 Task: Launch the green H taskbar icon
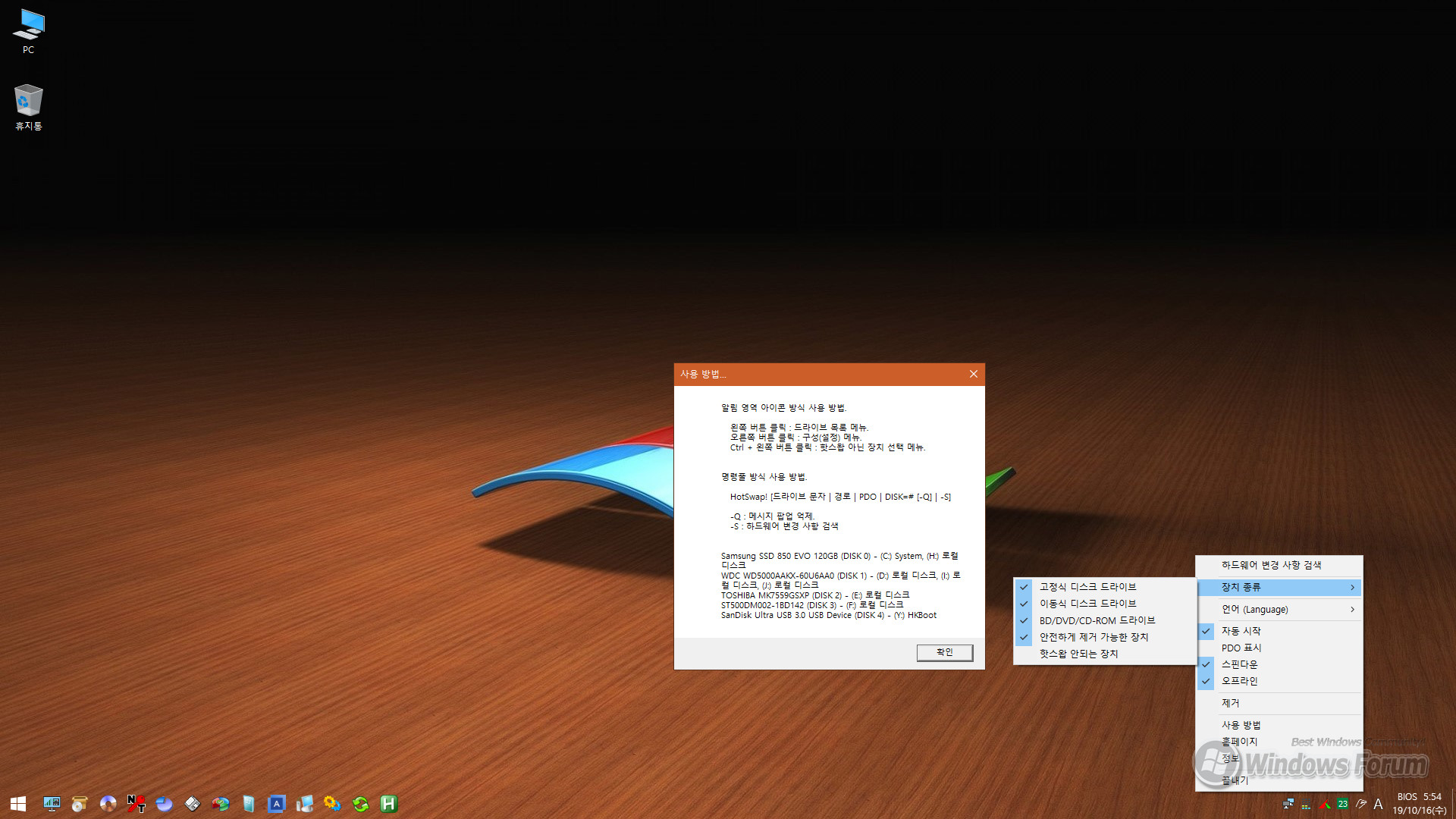click(x=389, y=804)
